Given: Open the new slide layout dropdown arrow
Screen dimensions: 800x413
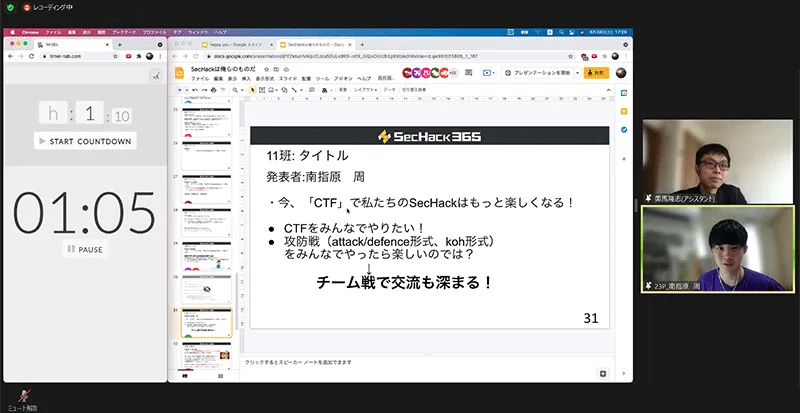Looking at the screenshot, I should coord(187,90).
